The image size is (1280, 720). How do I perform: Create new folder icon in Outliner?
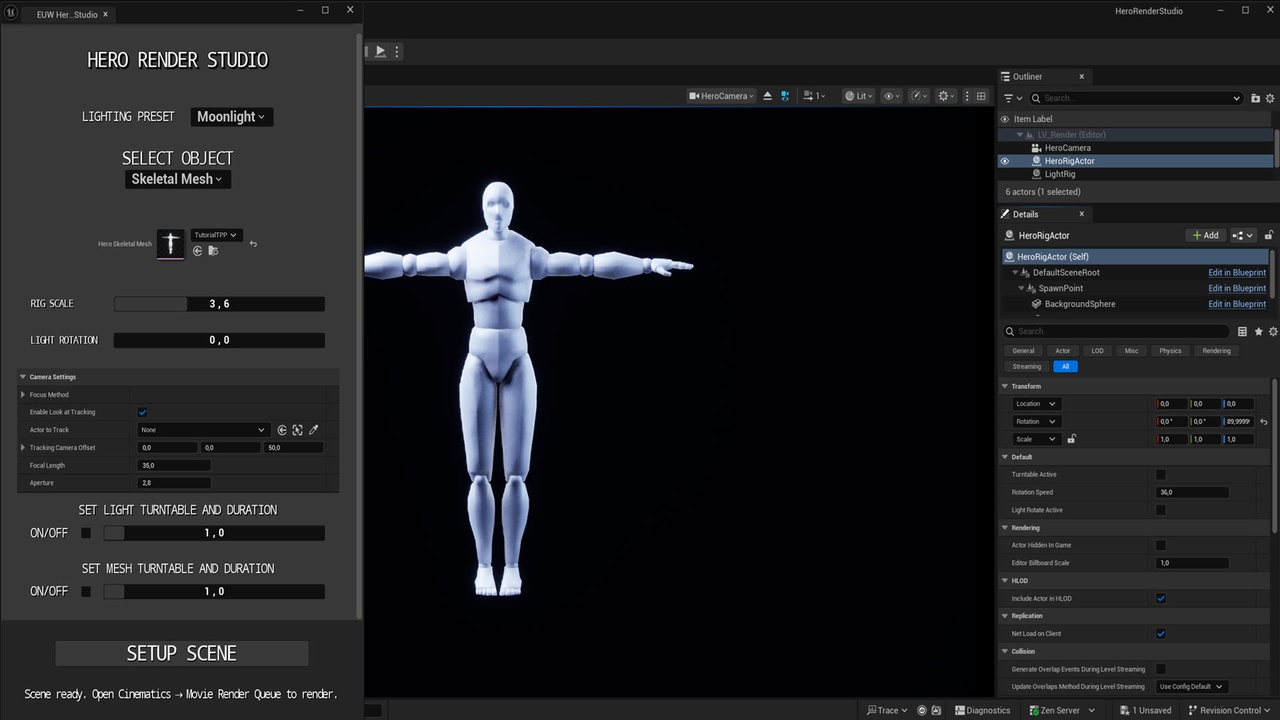1256,98
